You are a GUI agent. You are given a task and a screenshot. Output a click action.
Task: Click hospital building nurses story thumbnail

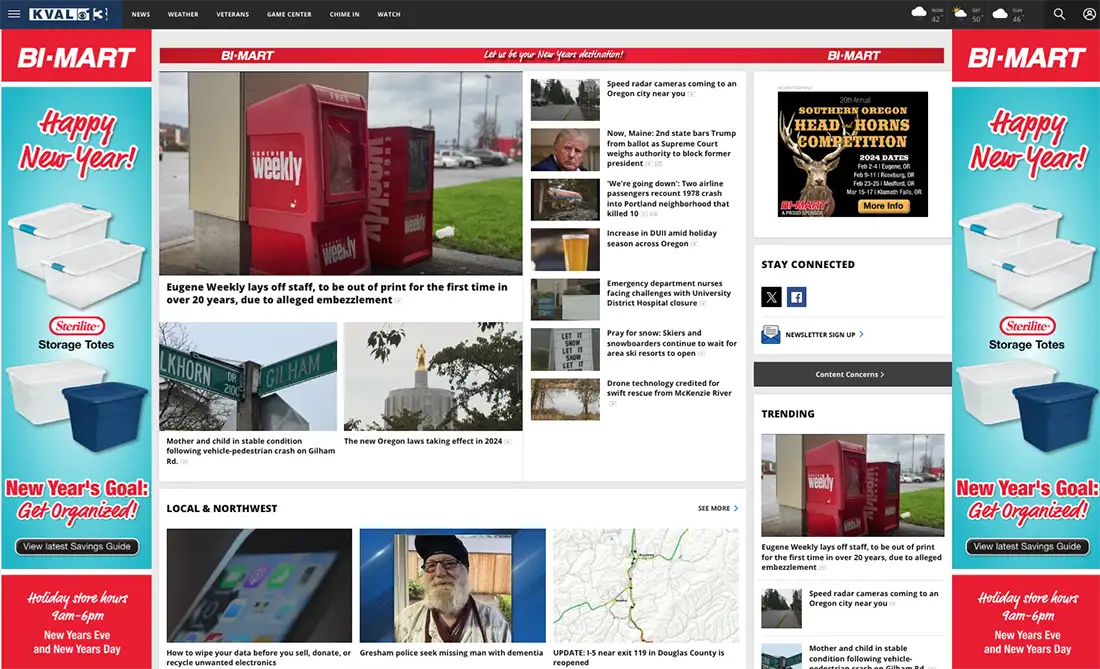pyautogui.click(x=565, y=299)
